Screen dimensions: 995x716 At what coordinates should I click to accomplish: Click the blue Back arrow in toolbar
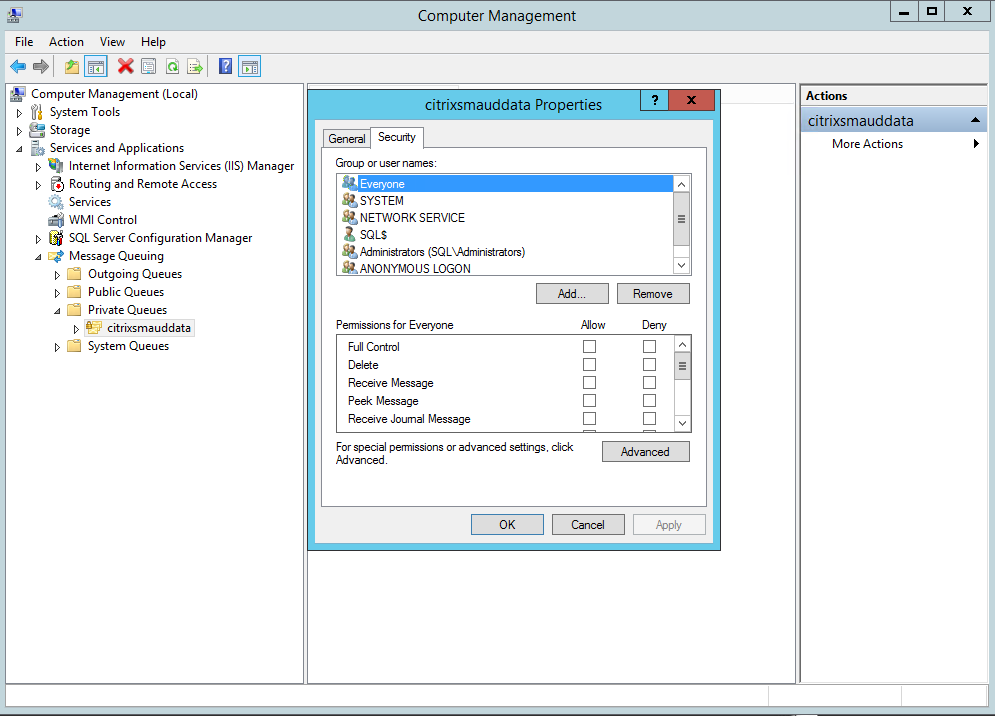tap(18, 66)
